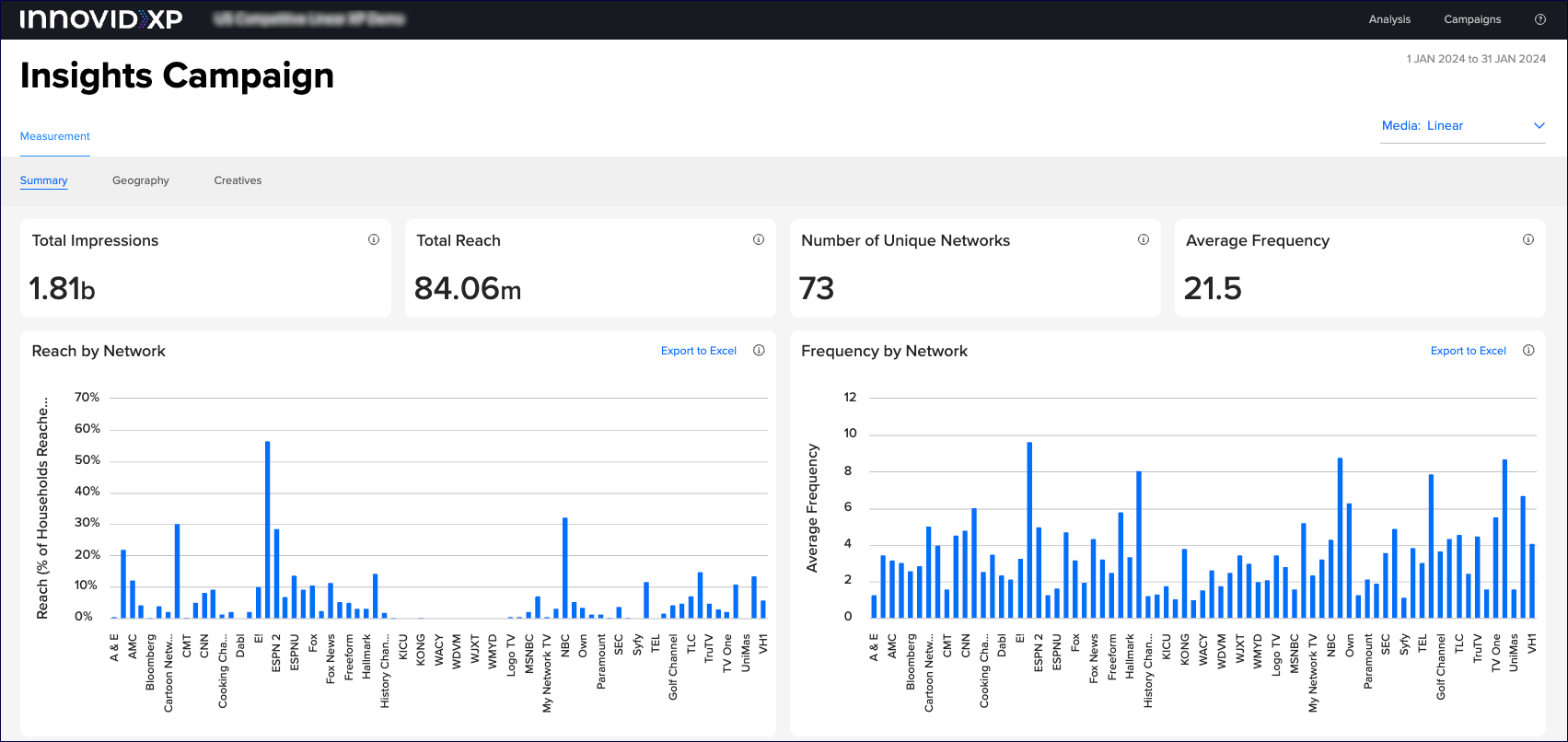
Task: Open the Analysis menu
Action: tap(1389, 19)
